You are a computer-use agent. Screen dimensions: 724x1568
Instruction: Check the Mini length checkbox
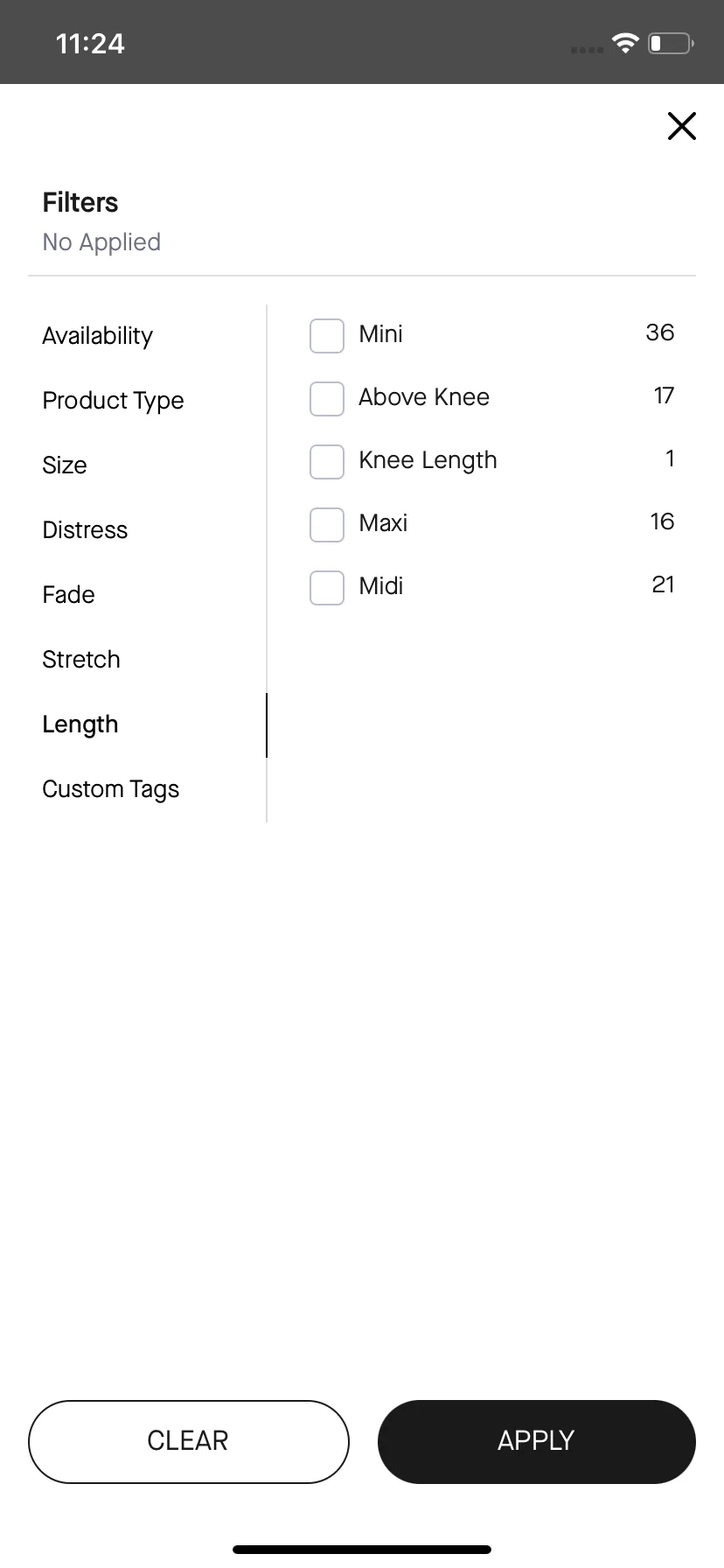point(327,336)
